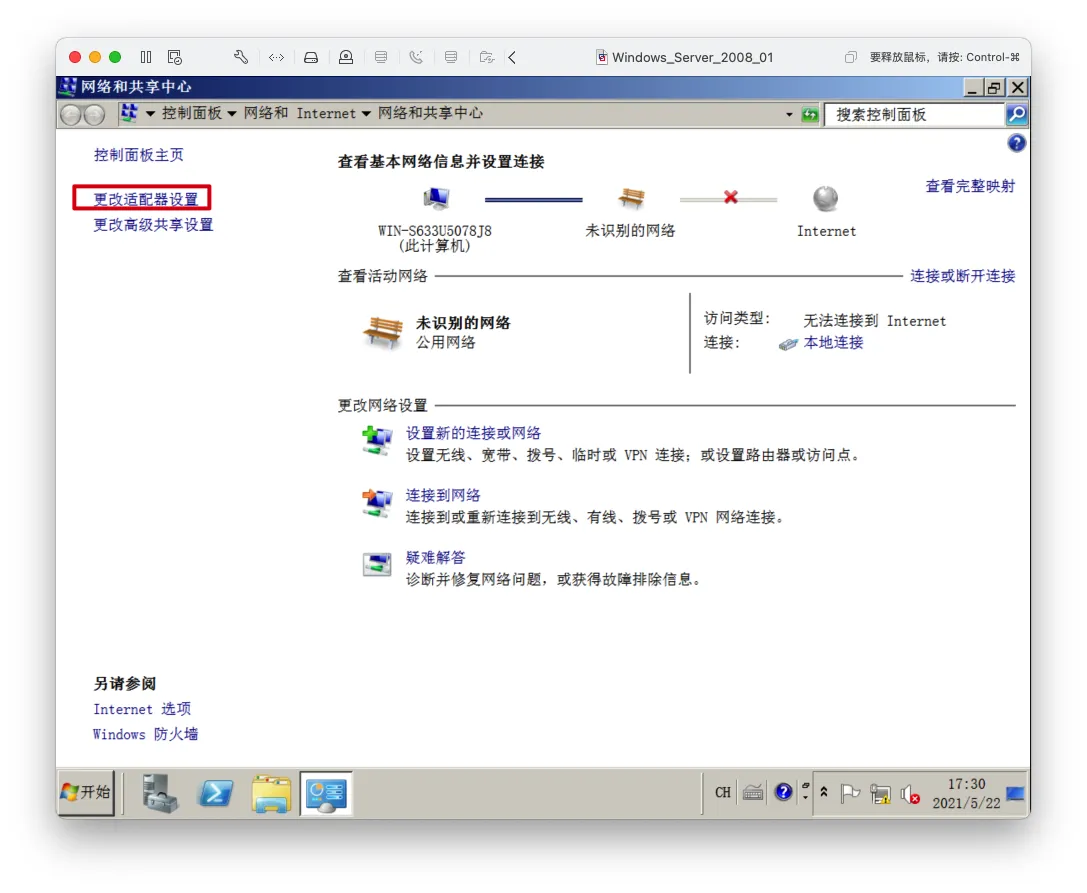1087x893 pixels.
Task: Click the large bench icon under active networks
Action: click(x=383, y=332)
